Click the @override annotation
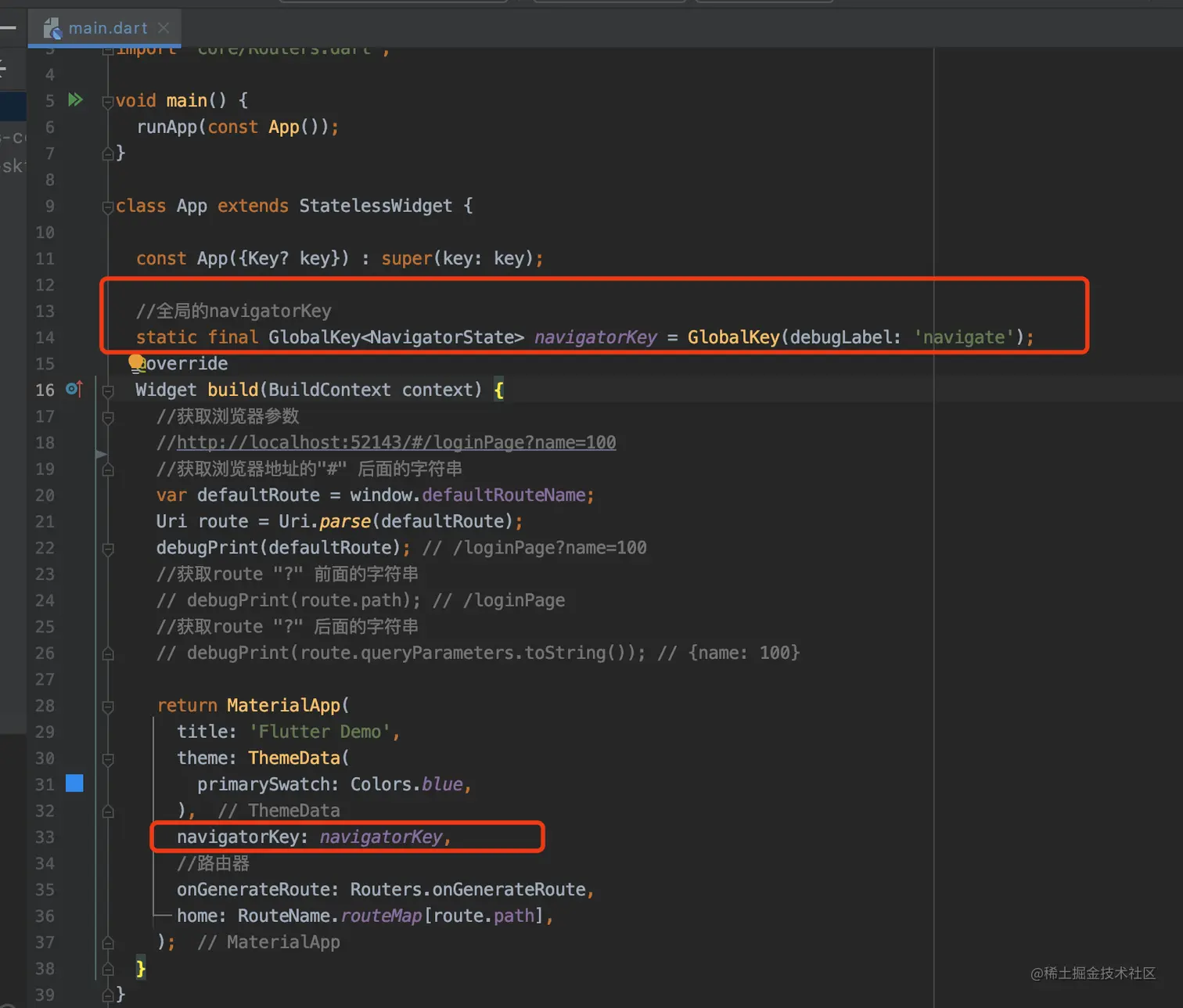 click(183, 364)
